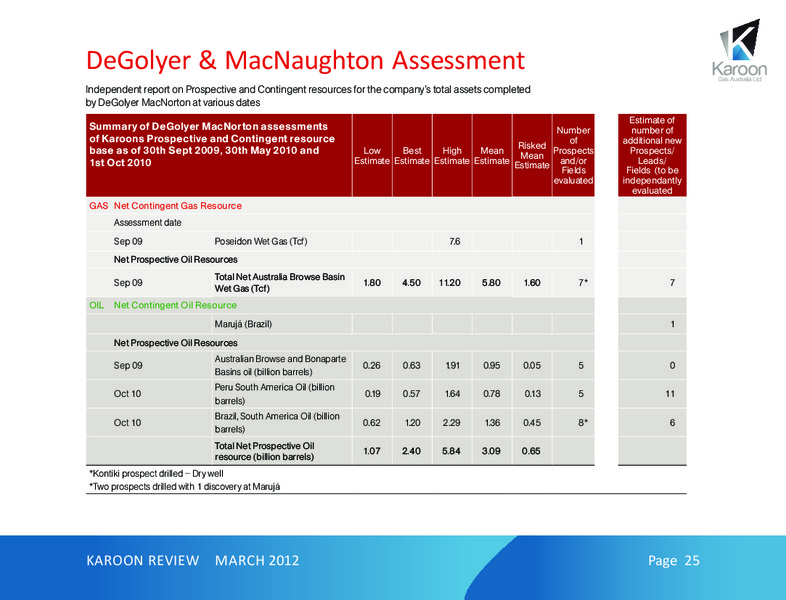Viewport: 786px width, 600px height.
Task: Click Australian basins best estimate 0.63
Action: pyautogui.click(x=412, y=365)
